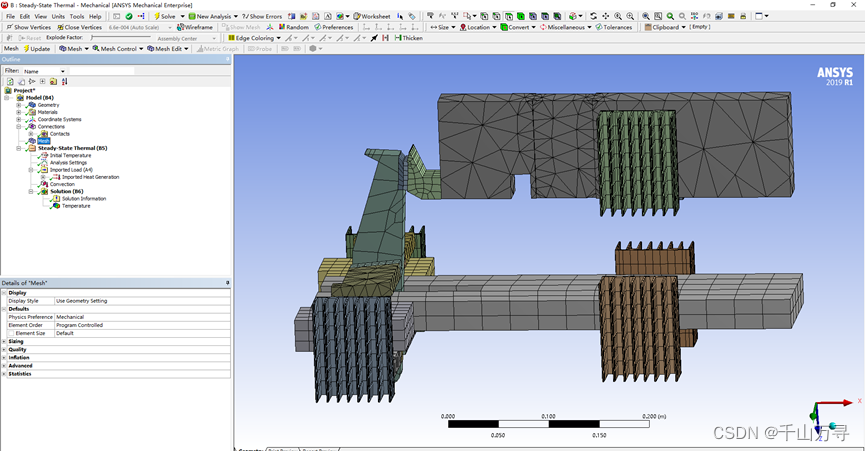The width and height of the screenshot is (865, 451).
Task: Expand the Statistics section in Details
Action: pos(4,374)
